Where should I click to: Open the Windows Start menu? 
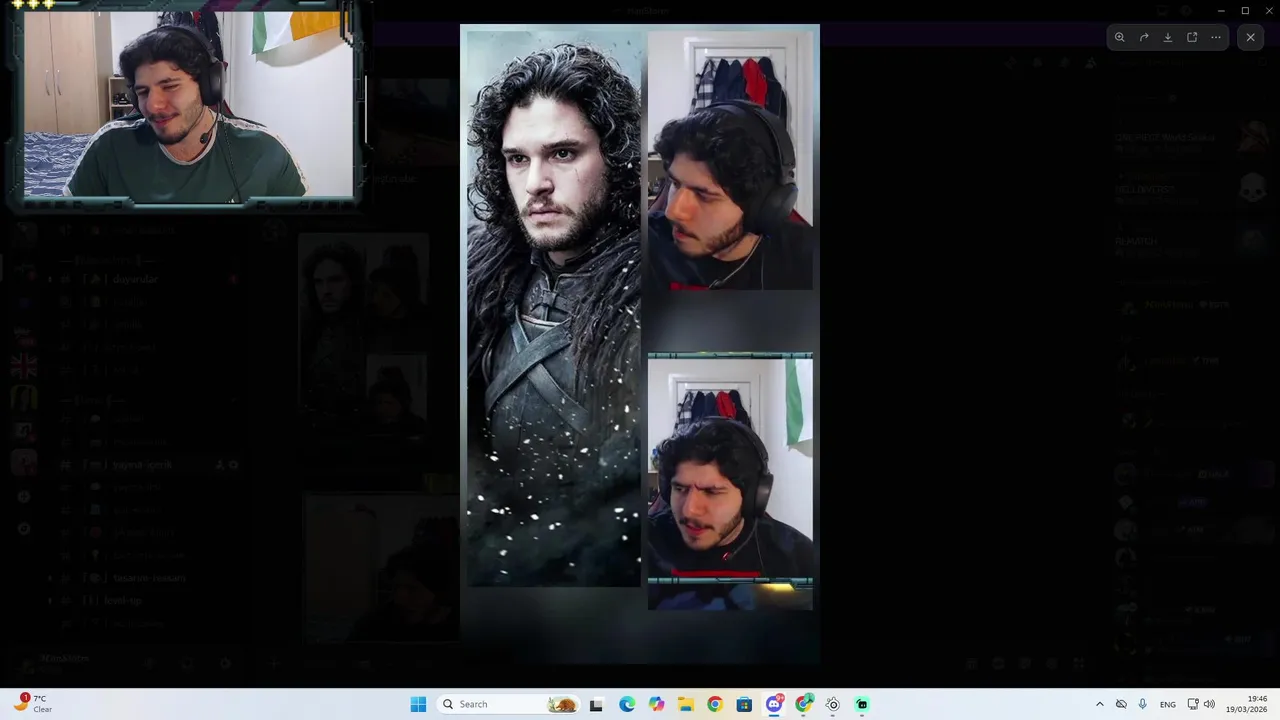(418, 704)
